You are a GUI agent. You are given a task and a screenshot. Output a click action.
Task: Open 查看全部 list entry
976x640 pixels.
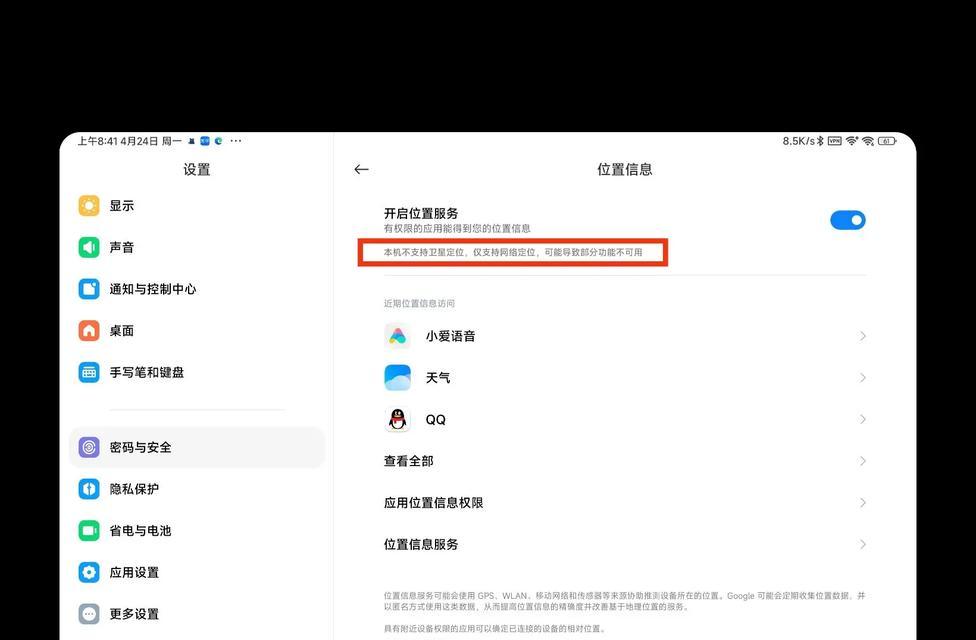pyautogui.click(x=624, y=461)
